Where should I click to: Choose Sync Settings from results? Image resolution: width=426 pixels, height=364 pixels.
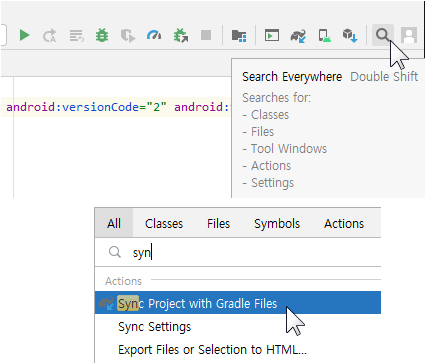point(155,327)
